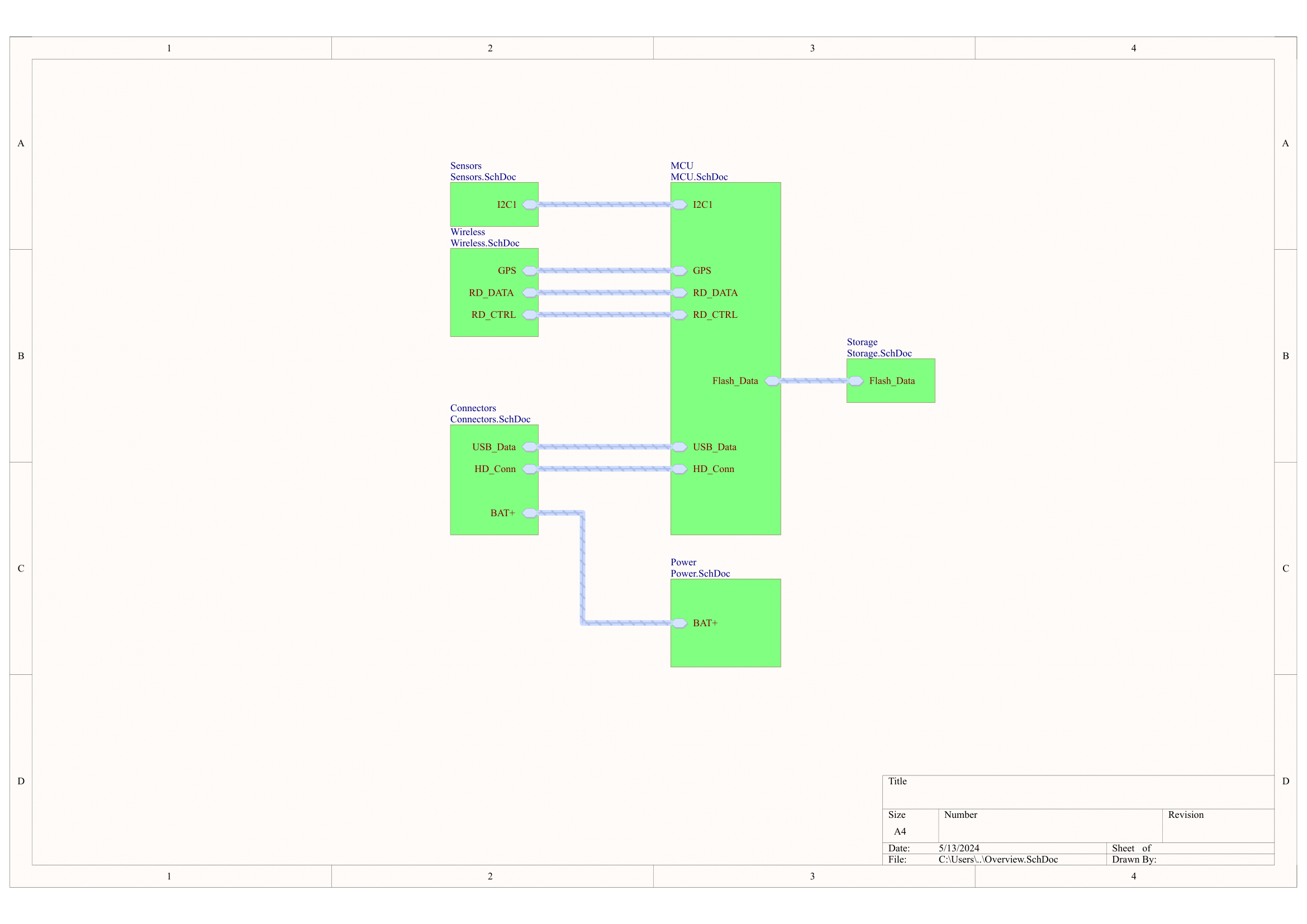Screen dimensions: 1307x924
Task: Select HD_Conn port icon on Connectors sheet
Action: tap(530, 469)
